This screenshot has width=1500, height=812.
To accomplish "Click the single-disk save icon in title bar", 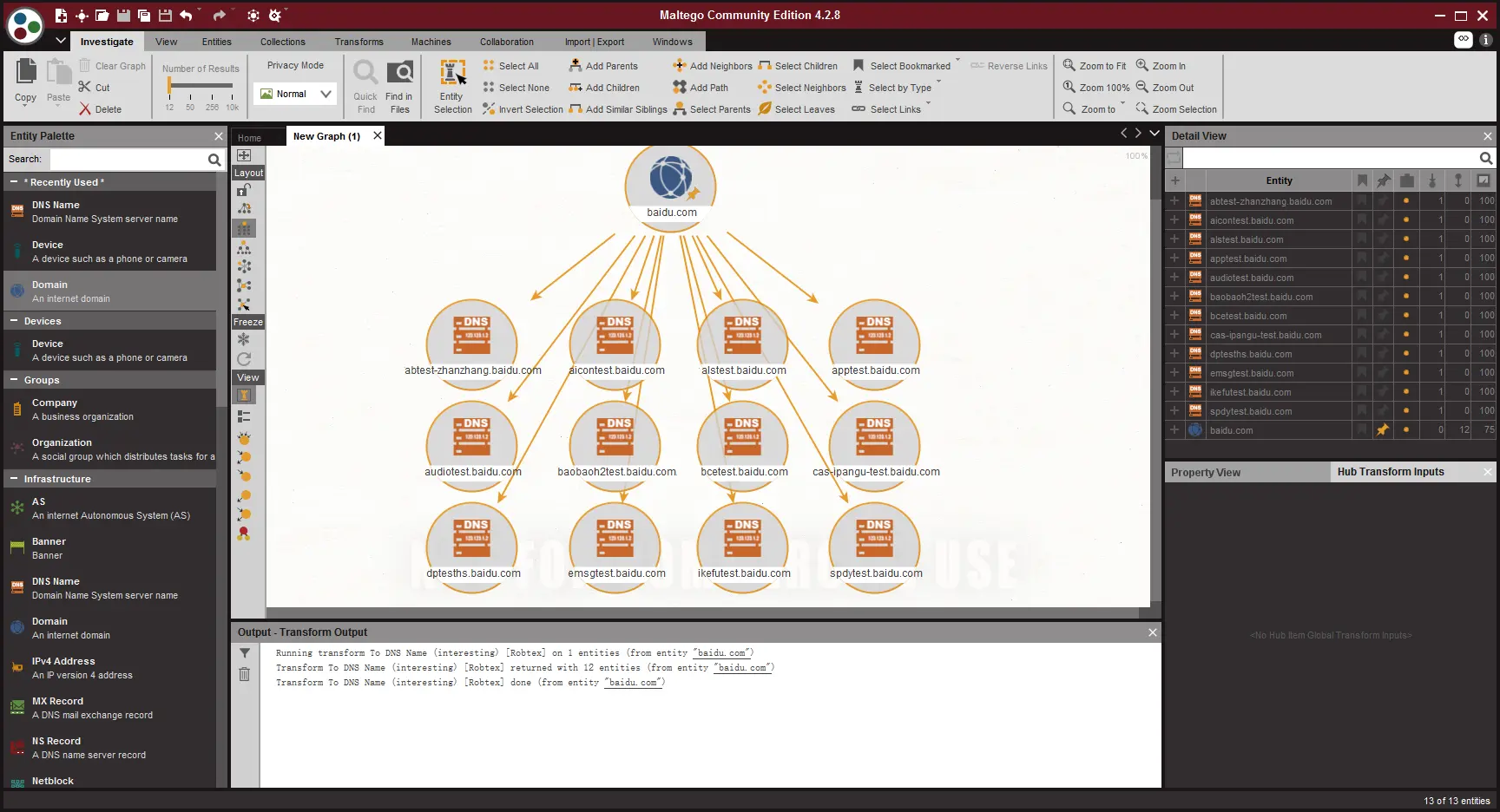I will (x=123, y=16).
